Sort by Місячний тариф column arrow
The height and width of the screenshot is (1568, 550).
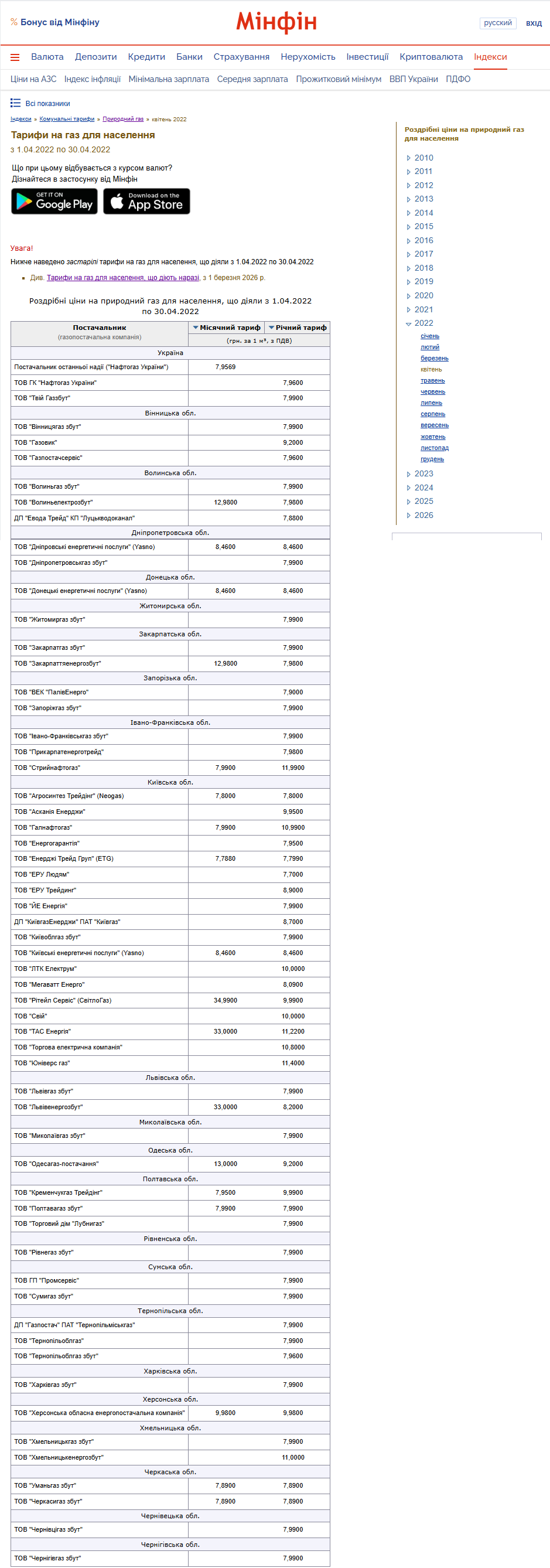click(196, 328)
